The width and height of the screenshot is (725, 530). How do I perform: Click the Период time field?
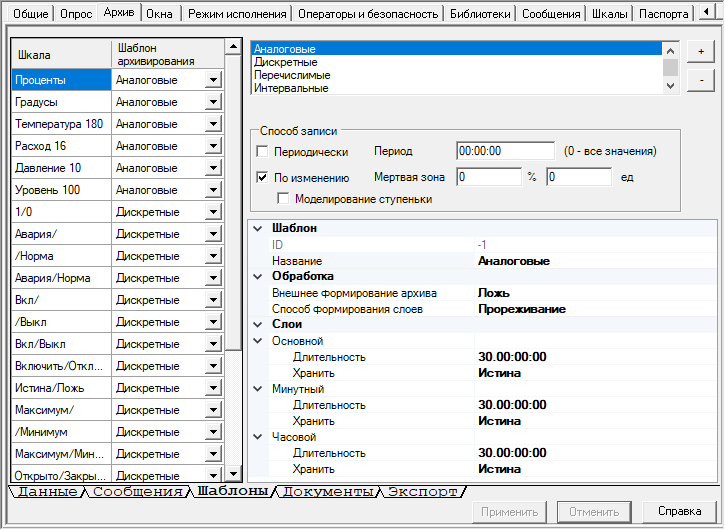(x=505, y=151)
